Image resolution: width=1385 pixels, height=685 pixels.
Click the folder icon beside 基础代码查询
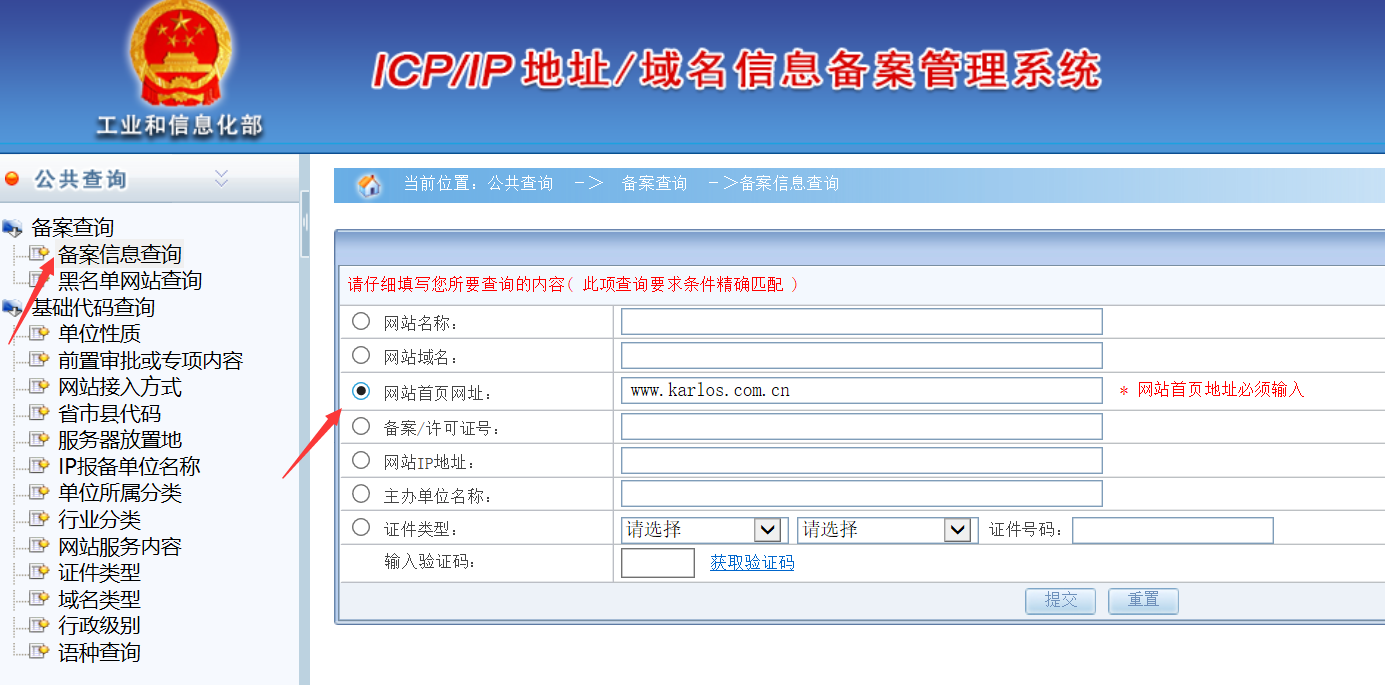[x=13, y=308]
